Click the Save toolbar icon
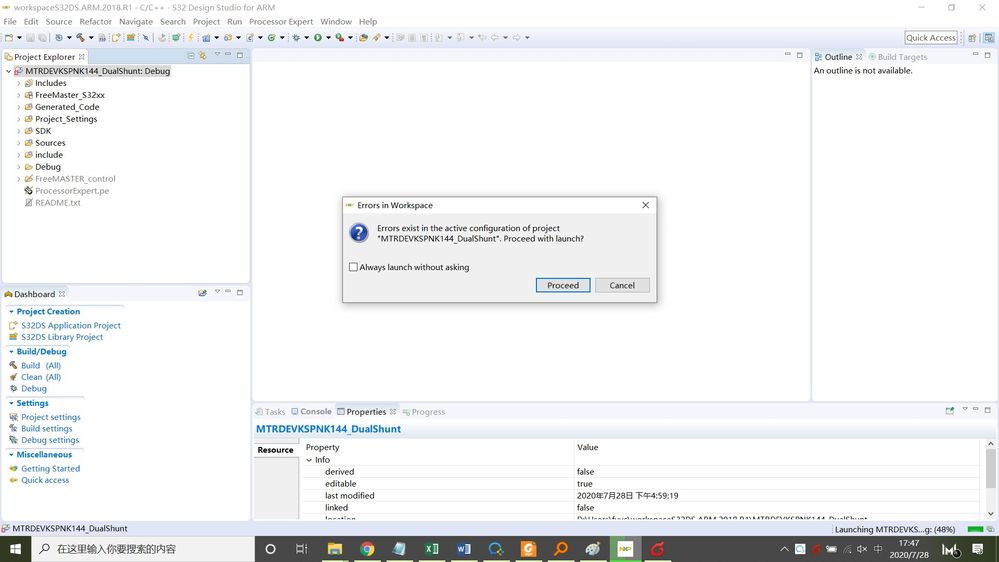Viewport: 999px width, 562px height. point(30,38)
